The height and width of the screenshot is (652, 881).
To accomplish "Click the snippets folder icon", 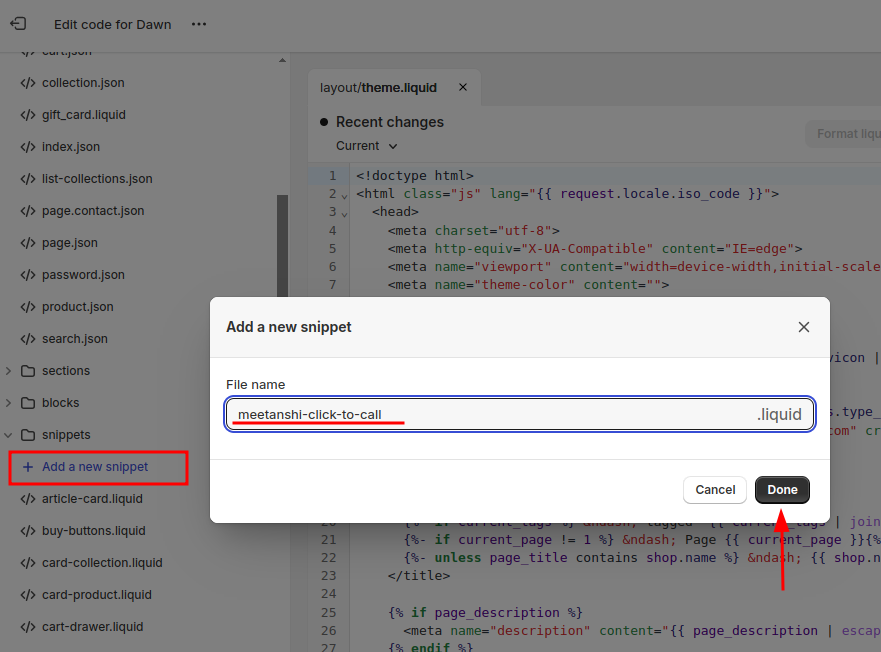I will tap(28, 435).
